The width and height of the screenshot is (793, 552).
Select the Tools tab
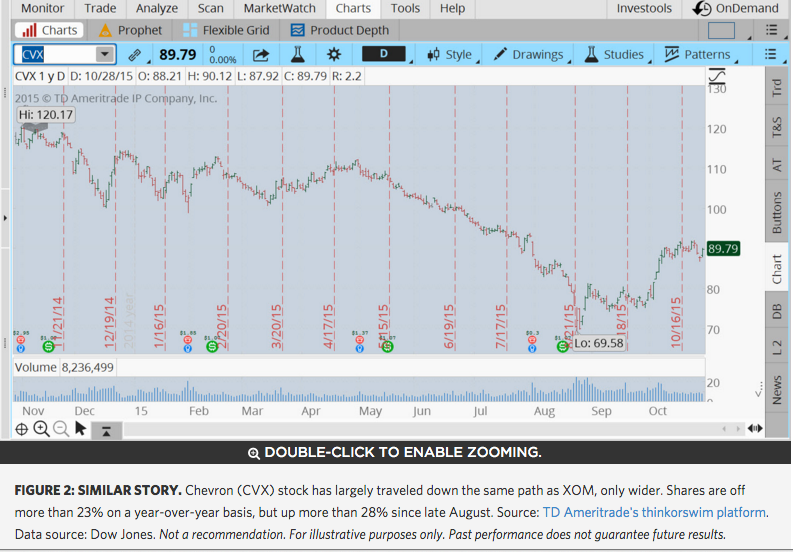tap(405, 9)
